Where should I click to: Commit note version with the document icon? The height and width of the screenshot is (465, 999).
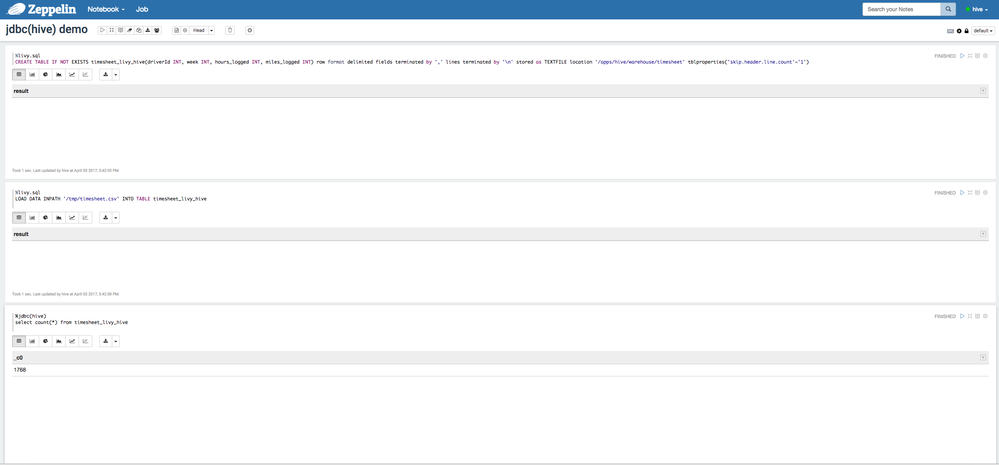click(x=176, y=30)
